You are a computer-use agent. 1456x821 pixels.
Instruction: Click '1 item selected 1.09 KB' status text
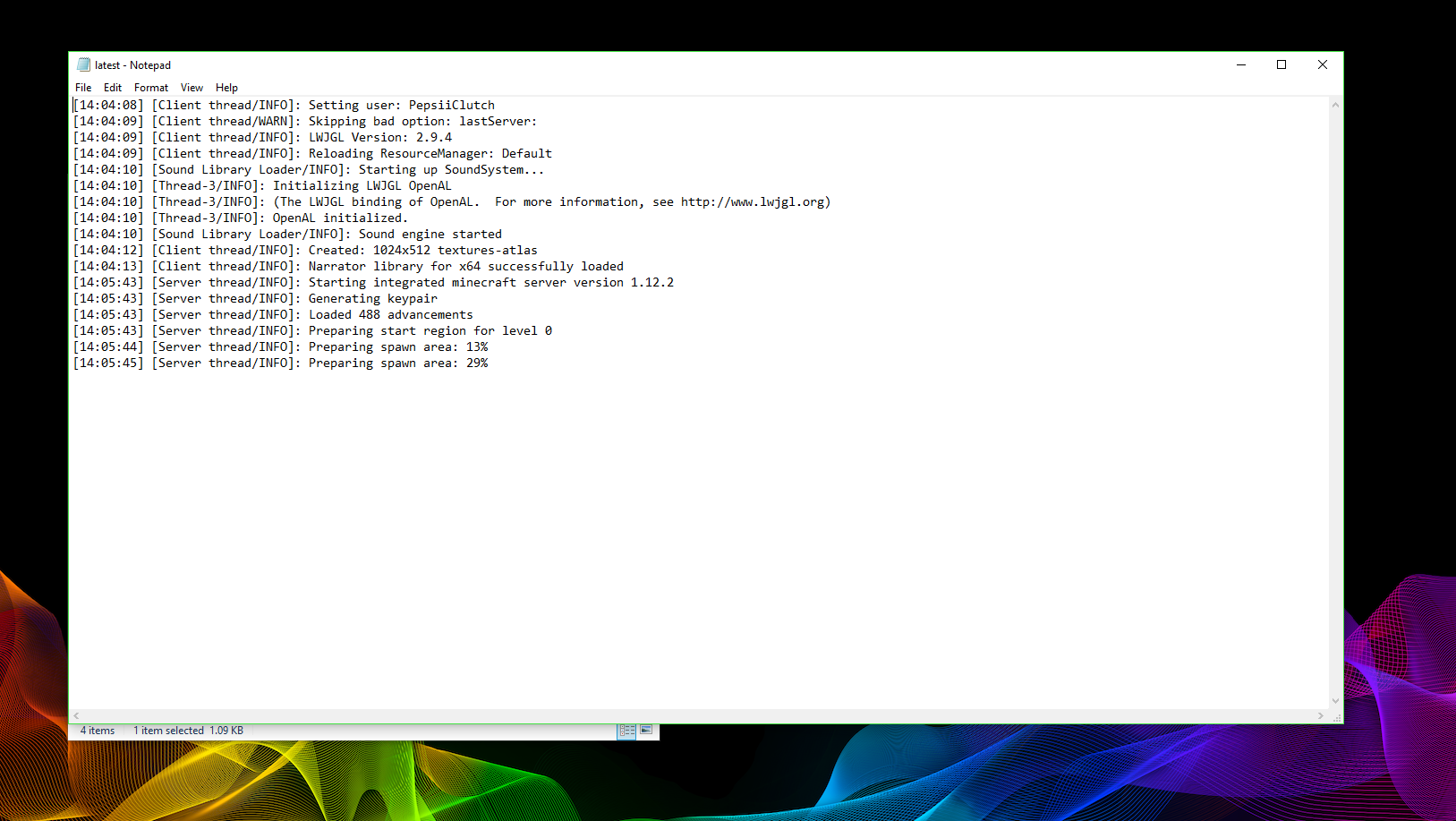tap(188, 731)
